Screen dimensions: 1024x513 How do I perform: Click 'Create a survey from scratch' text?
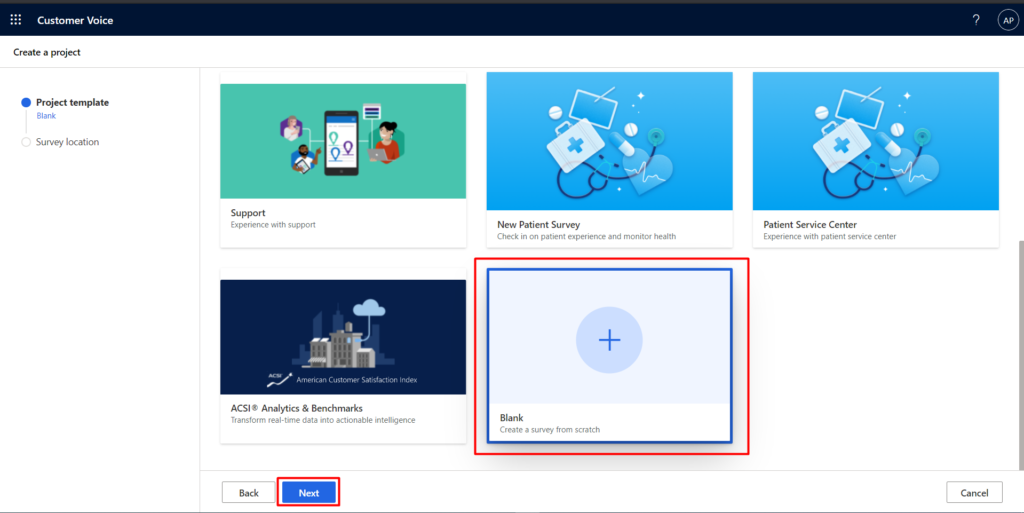[x=550, y=429]
